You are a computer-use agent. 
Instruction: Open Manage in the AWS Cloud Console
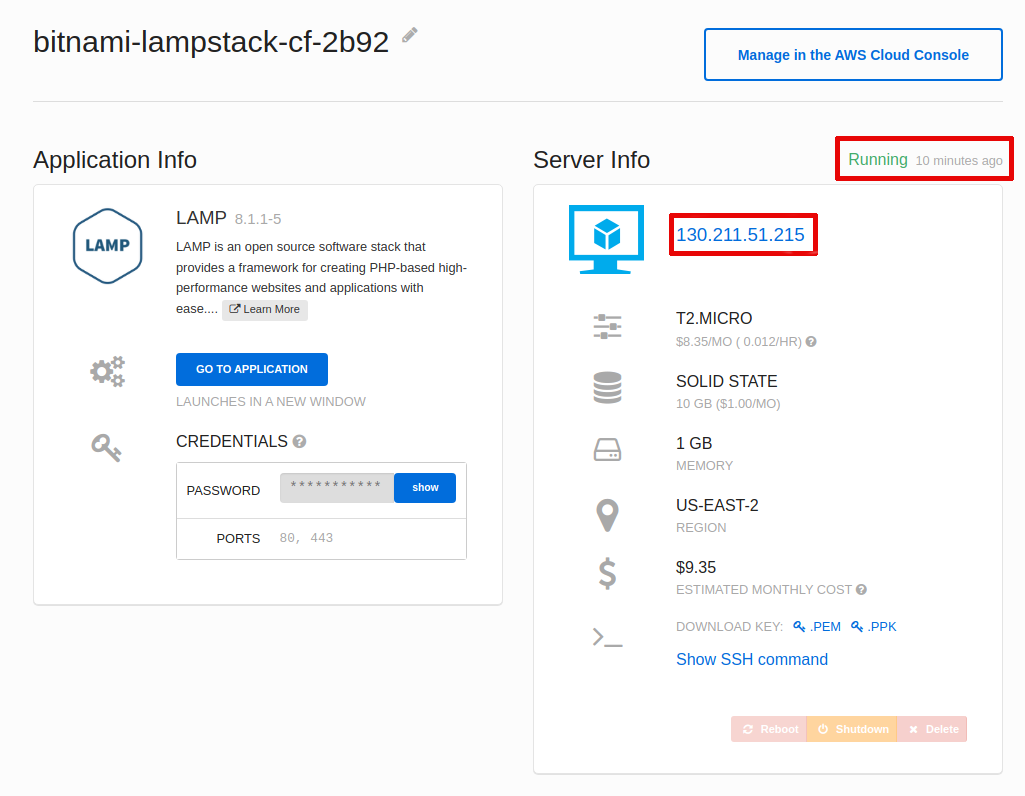[853, 55]
